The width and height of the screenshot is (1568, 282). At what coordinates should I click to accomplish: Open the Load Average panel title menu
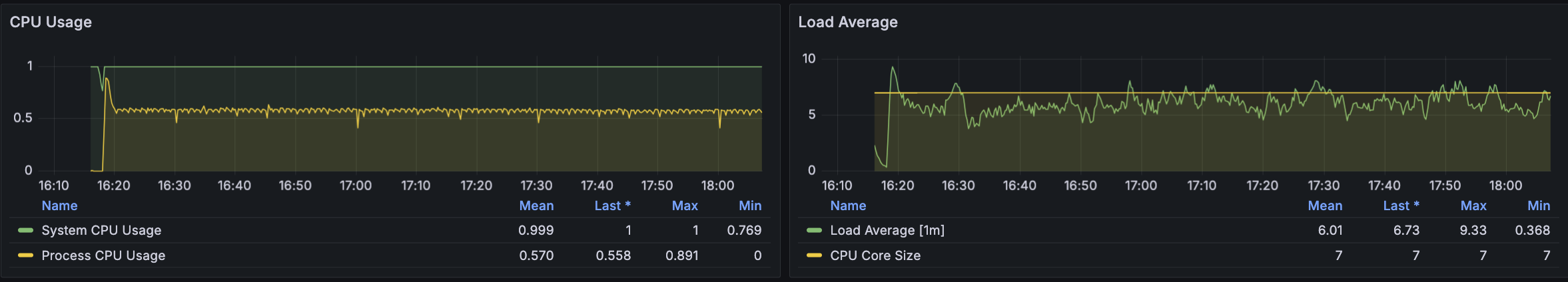848,22
